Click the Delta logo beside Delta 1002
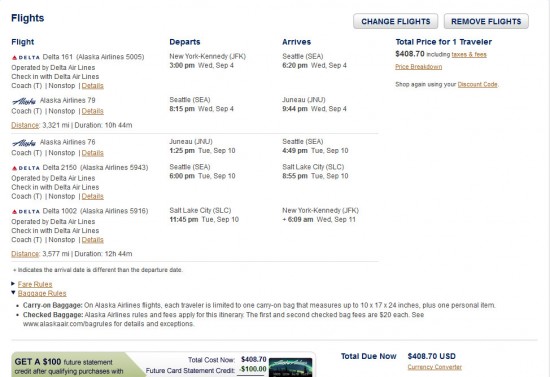Image resolution: width=550 pixels, height=377 pixels. [26, 211]
